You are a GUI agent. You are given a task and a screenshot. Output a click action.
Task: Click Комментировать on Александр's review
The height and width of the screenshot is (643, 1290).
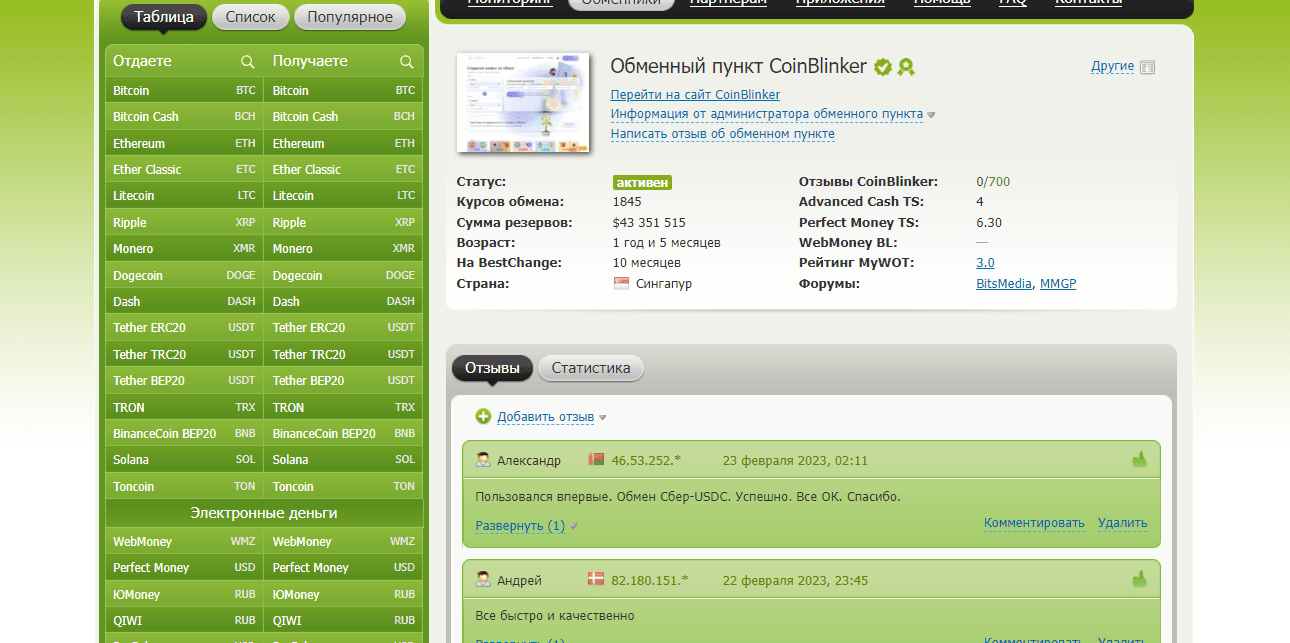click(x=1034, y=523)
